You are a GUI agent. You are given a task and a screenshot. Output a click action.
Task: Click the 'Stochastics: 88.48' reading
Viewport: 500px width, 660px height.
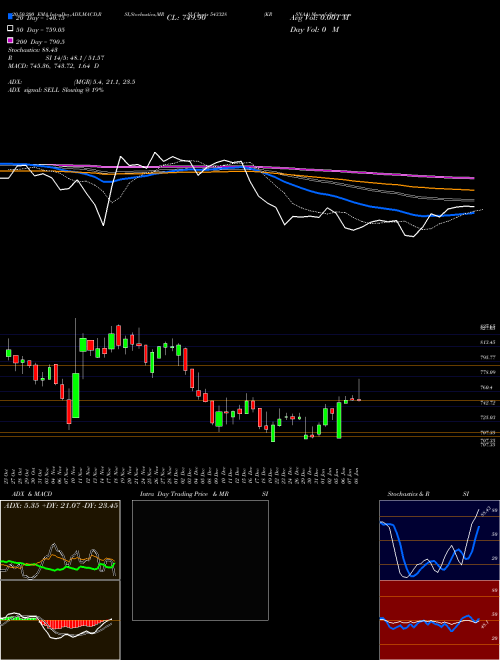33,50
